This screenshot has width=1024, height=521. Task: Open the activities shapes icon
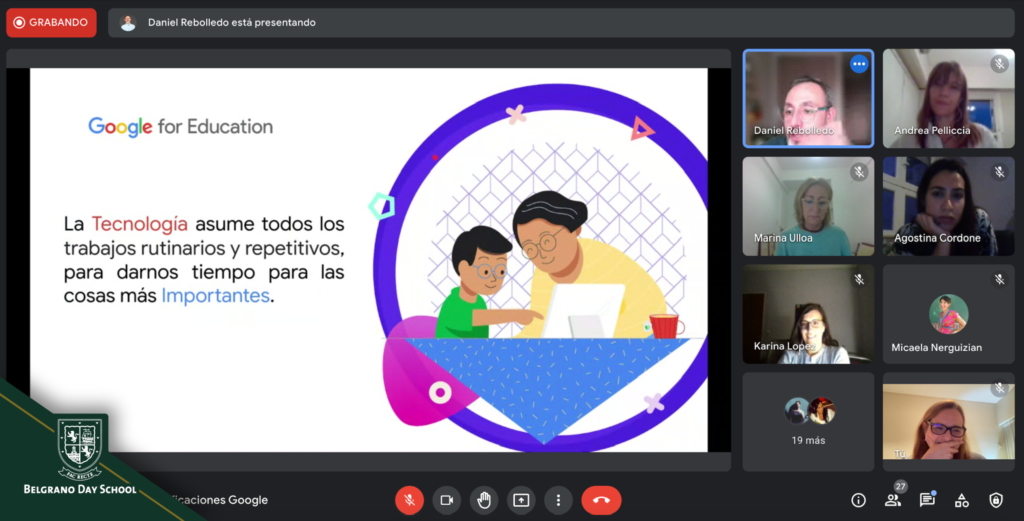[x=961, y=500]
